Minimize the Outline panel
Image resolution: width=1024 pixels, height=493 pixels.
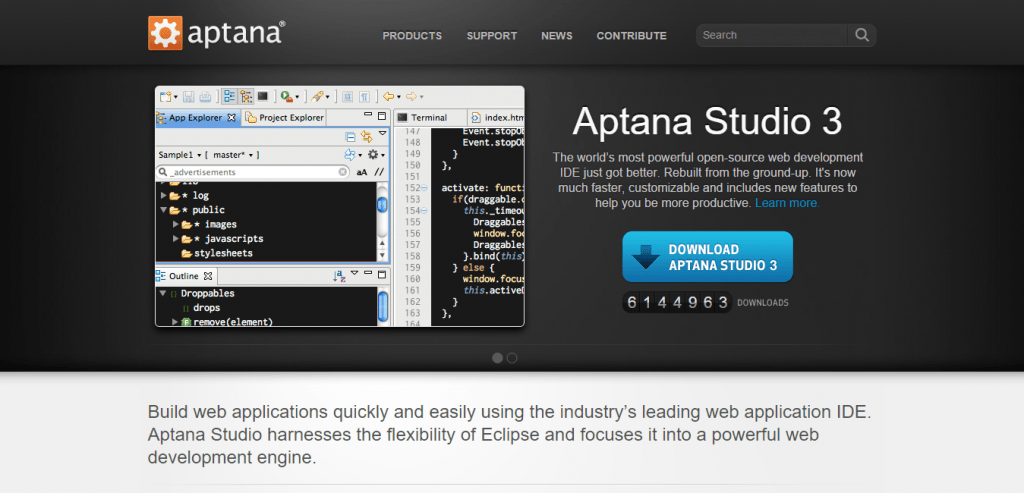click(368, 273)
